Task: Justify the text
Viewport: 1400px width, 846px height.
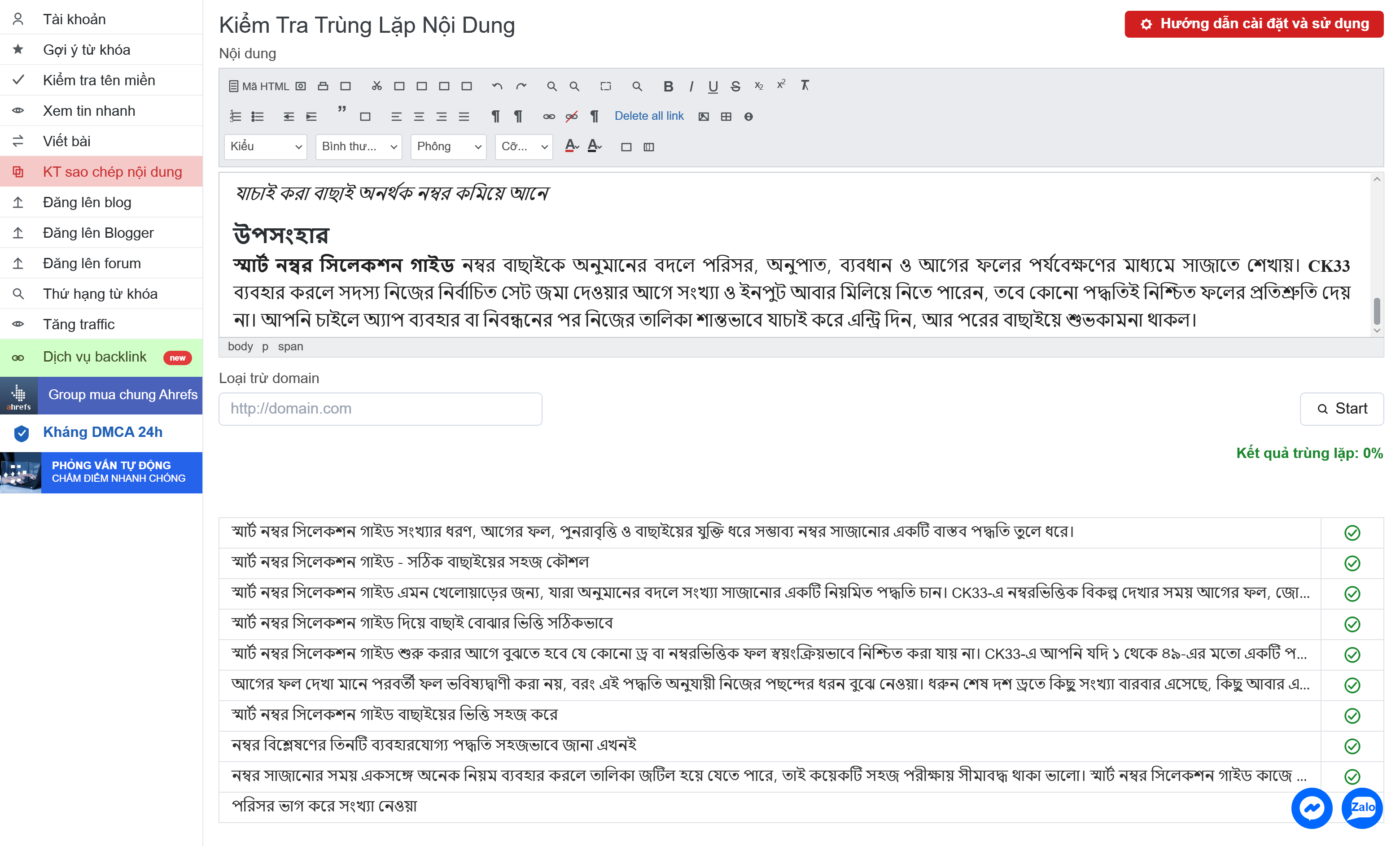Action: pos(464,117)
